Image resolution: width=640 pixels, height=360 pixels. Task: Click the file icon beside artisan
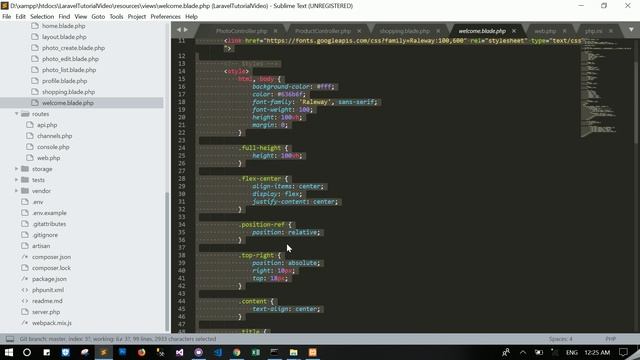point(25,246)
